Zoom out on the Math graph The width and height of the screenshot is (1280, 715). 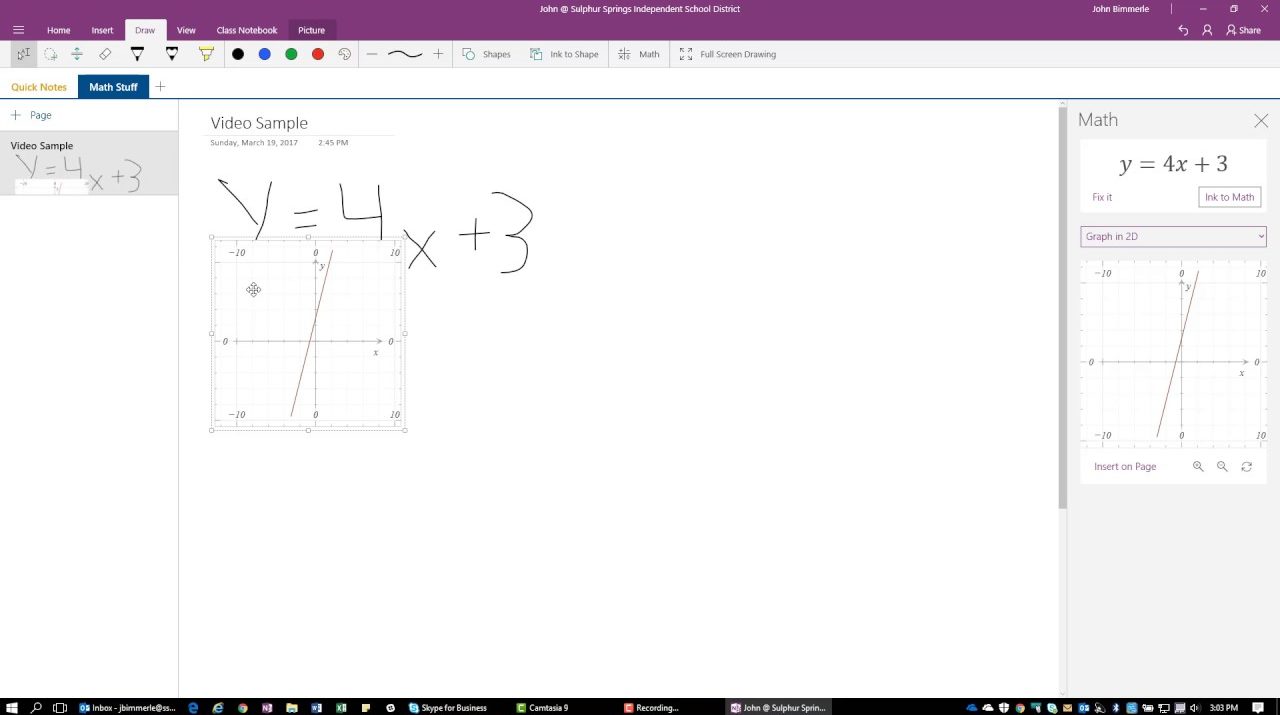(1222, 467)
